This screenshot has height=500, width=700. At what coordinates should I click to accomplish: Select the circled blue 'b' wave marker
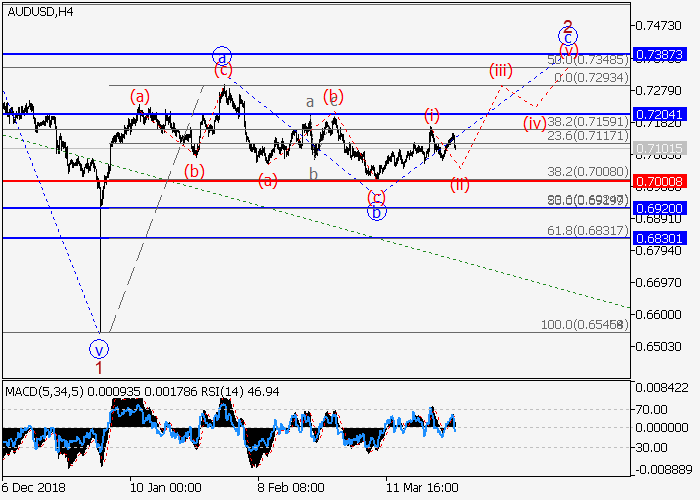click(x=377, y=212)
